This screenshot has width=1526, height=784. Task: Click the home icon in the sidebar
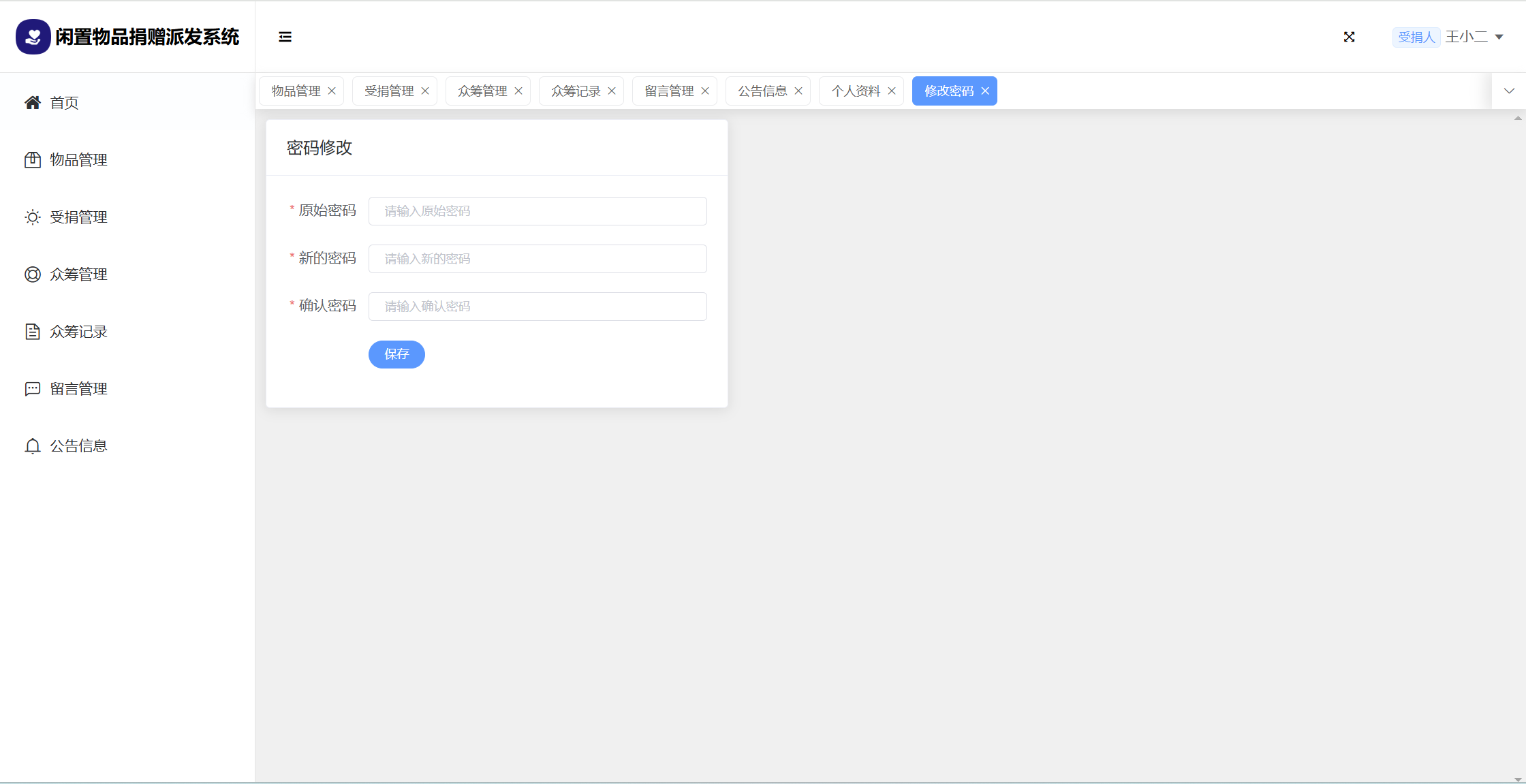tap(32, 103)
